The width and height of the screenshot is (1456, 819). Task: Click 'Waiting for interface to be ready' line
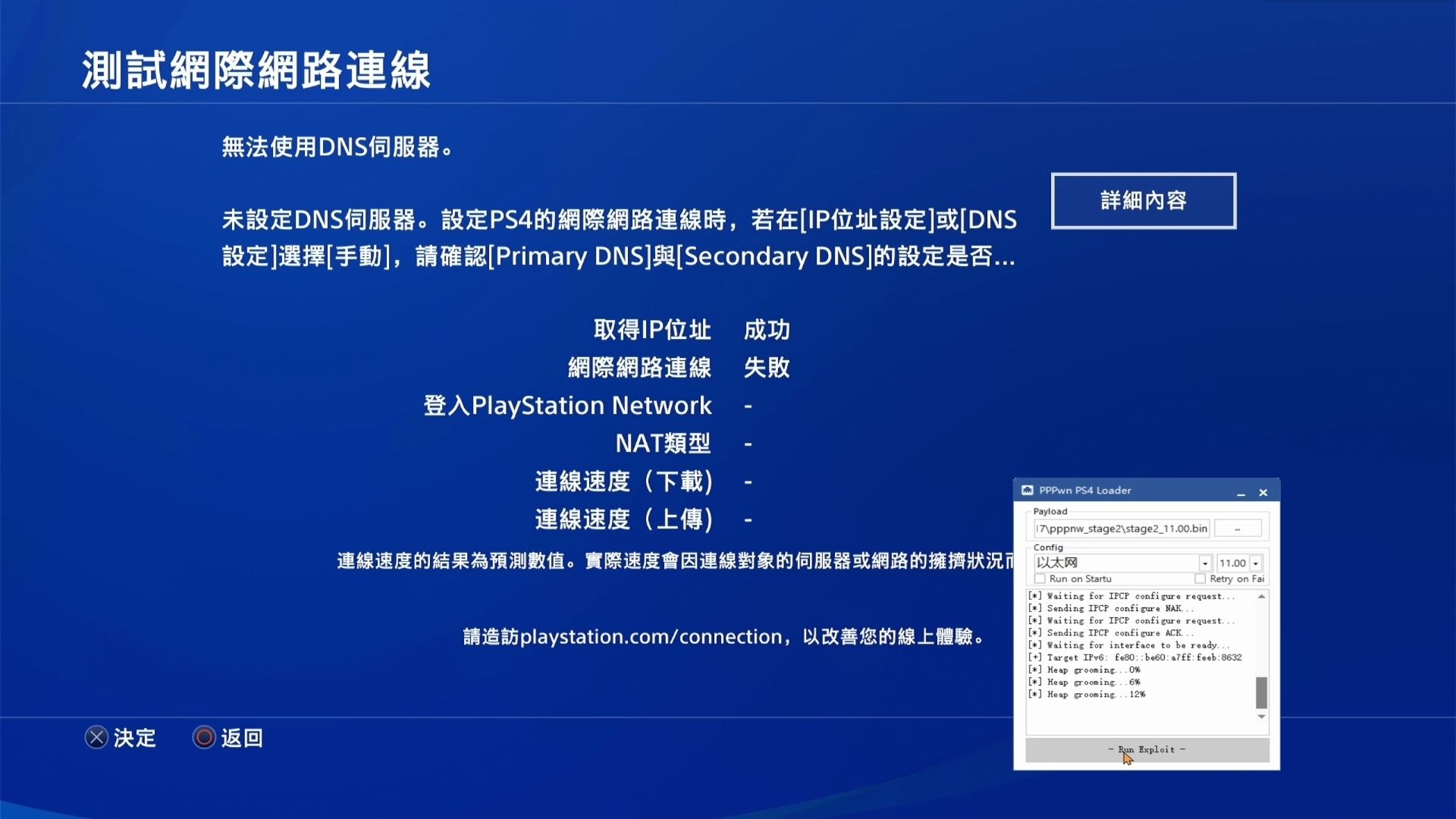click(x=1129, y=645)
